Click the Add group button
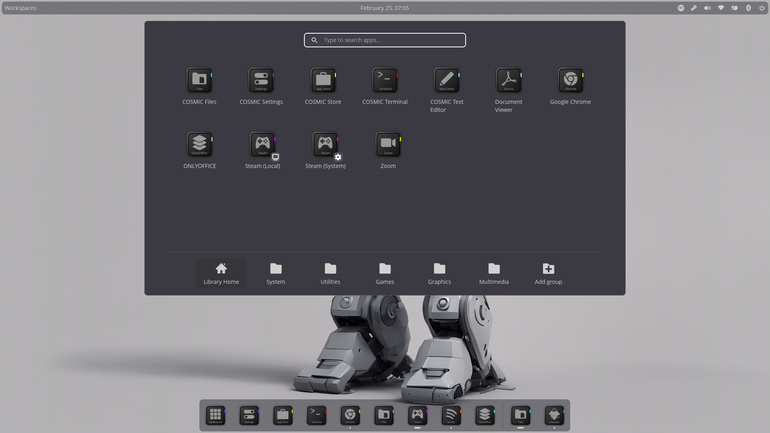This screenshot has width=770, height=433. tap(549, 273)
